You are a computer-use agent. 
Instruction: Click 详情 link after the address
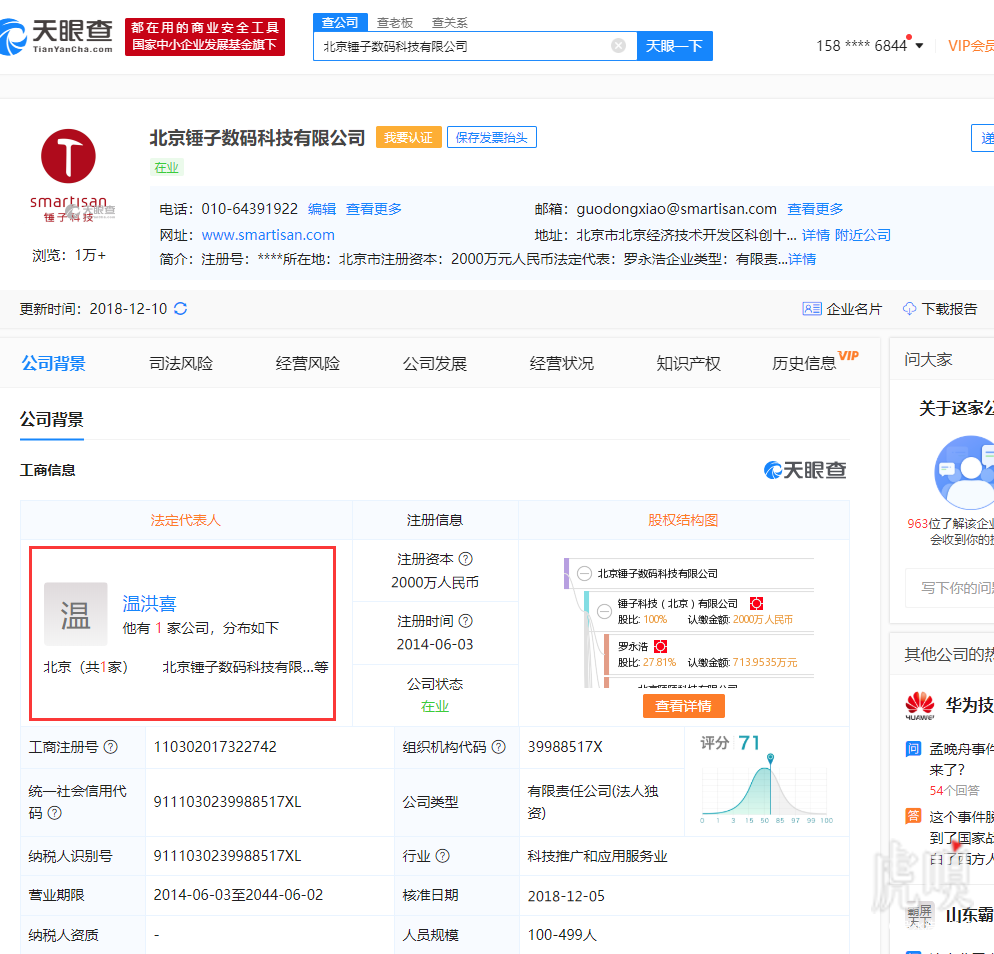coord(816,235)
